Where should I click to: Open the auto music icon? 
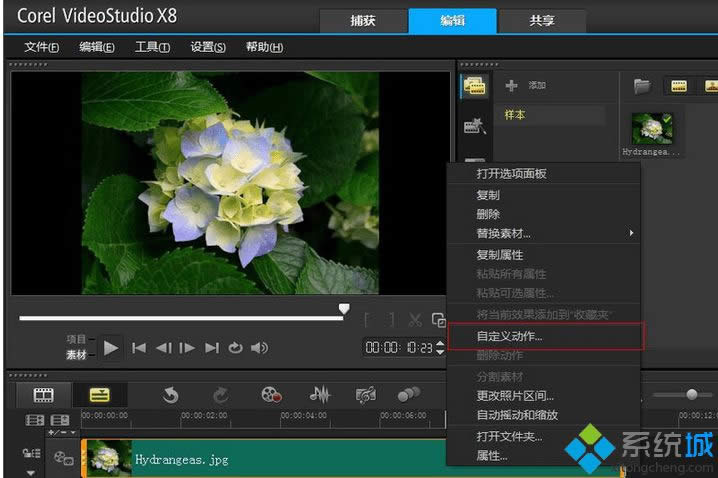366,395
